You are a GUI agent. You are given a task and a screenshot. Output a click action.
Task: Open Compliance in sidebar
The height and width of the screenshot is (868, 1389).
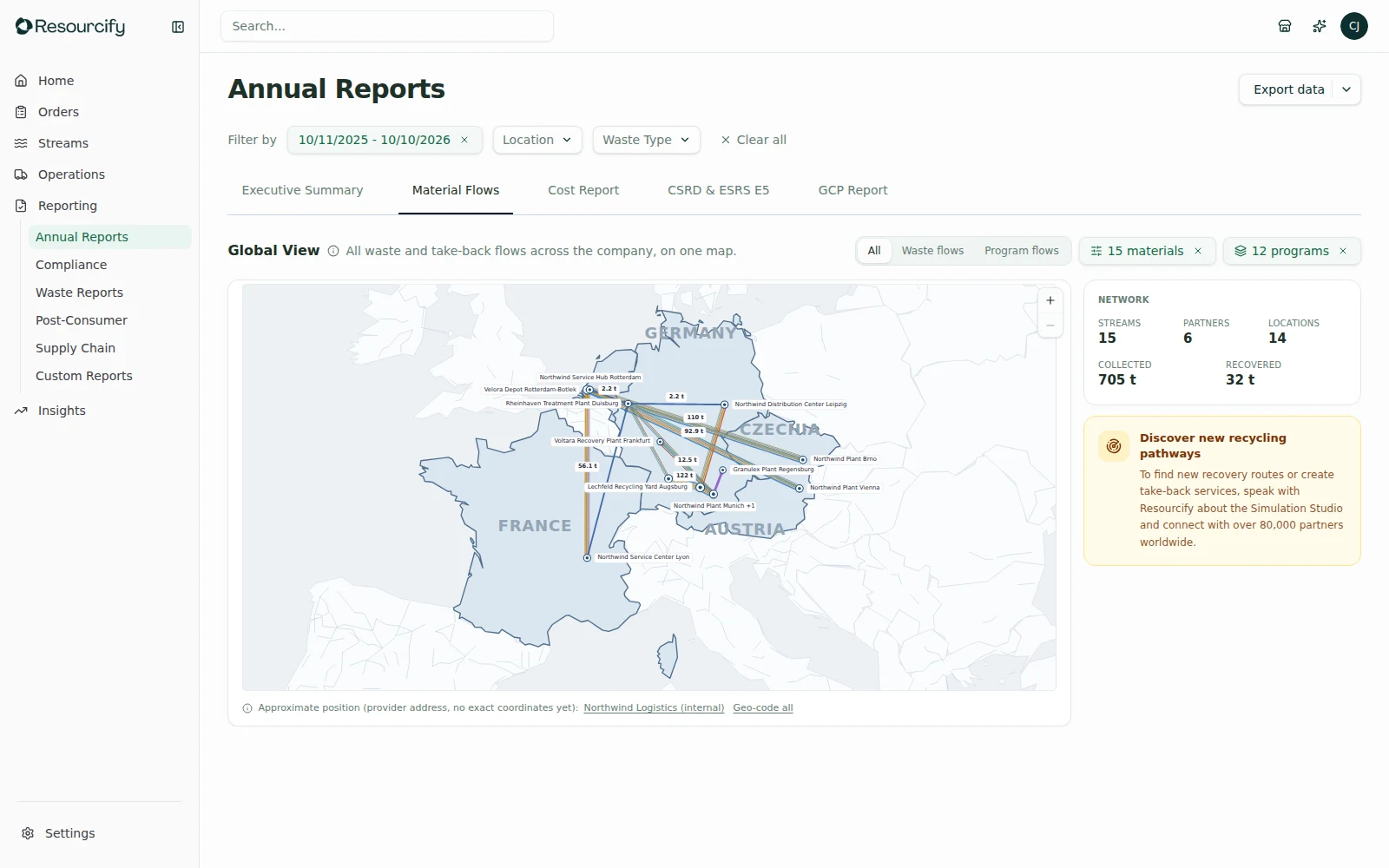(109, 265)
